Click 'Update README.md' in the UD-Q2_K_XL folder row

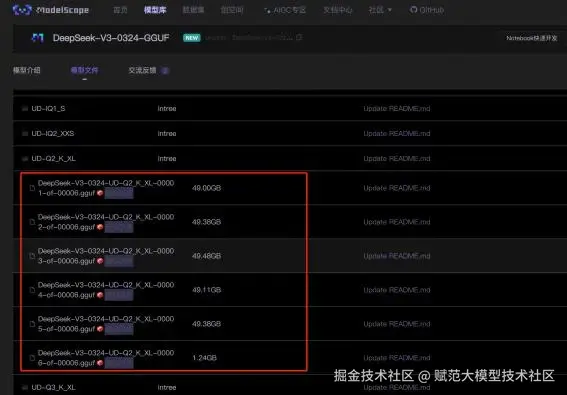pos(397,158)
